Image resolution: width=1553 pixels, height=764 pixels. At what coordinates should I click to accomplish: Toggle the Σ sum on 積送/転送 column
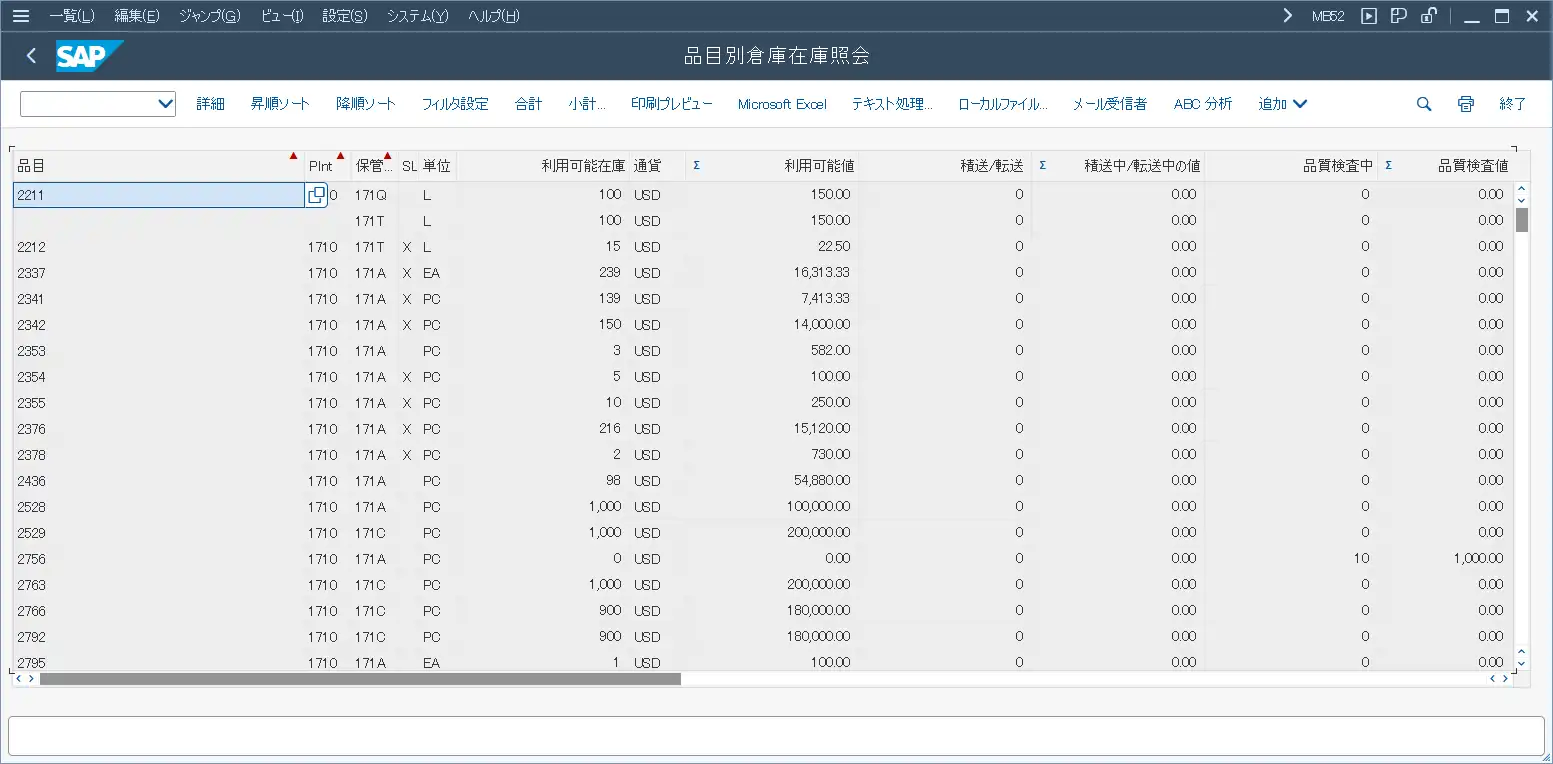tap(1043, 165)
